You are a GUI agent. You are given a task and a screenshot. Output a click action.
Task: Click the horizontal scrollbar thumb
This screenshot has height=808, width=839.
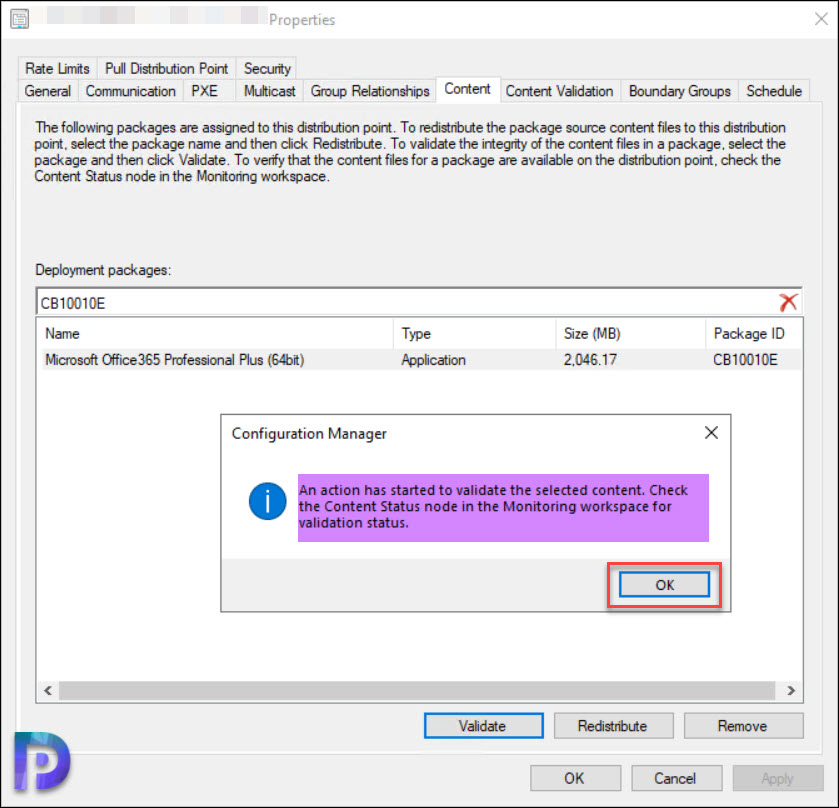417,690
